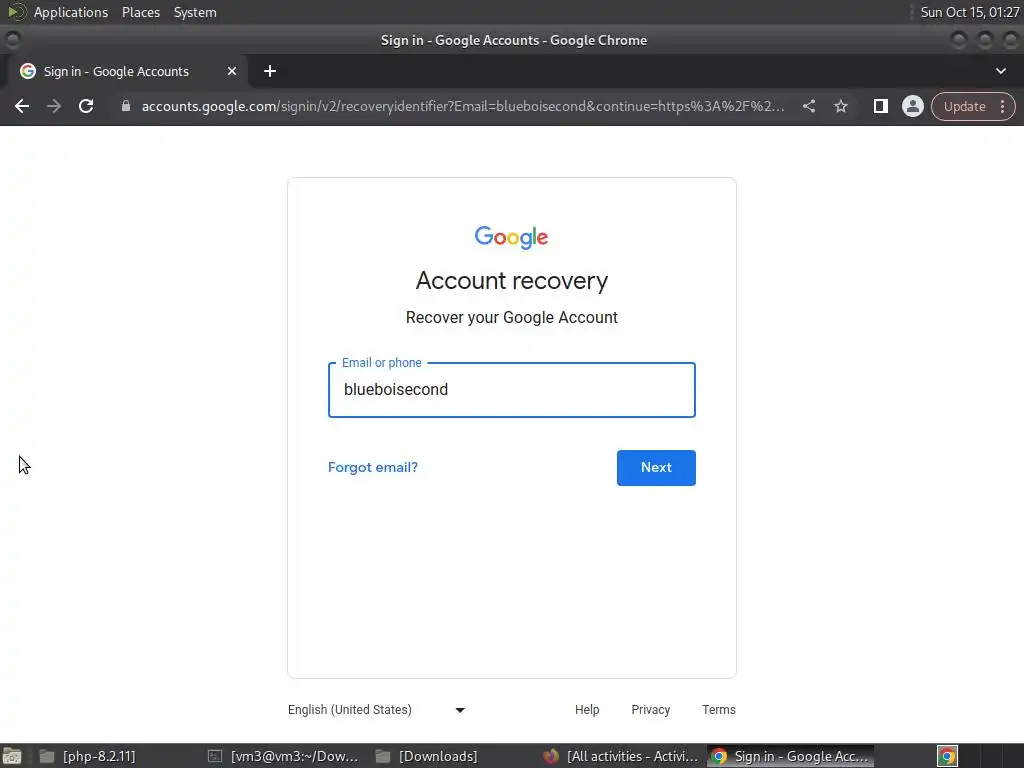Switch to the vm3@vm3 terminal taskbar window
The image size is (1024, 768).
click(283, 756)
